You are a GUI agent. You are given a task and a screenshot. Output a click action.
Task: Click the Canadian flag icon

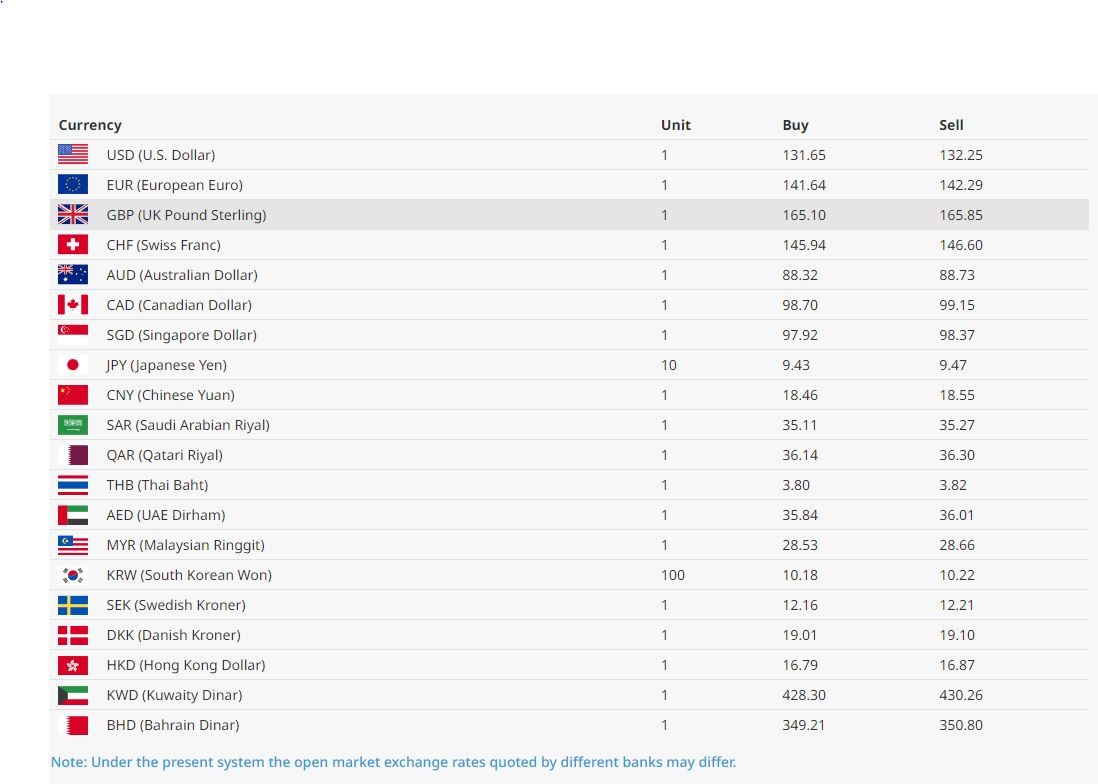click(x=73, y=305)
